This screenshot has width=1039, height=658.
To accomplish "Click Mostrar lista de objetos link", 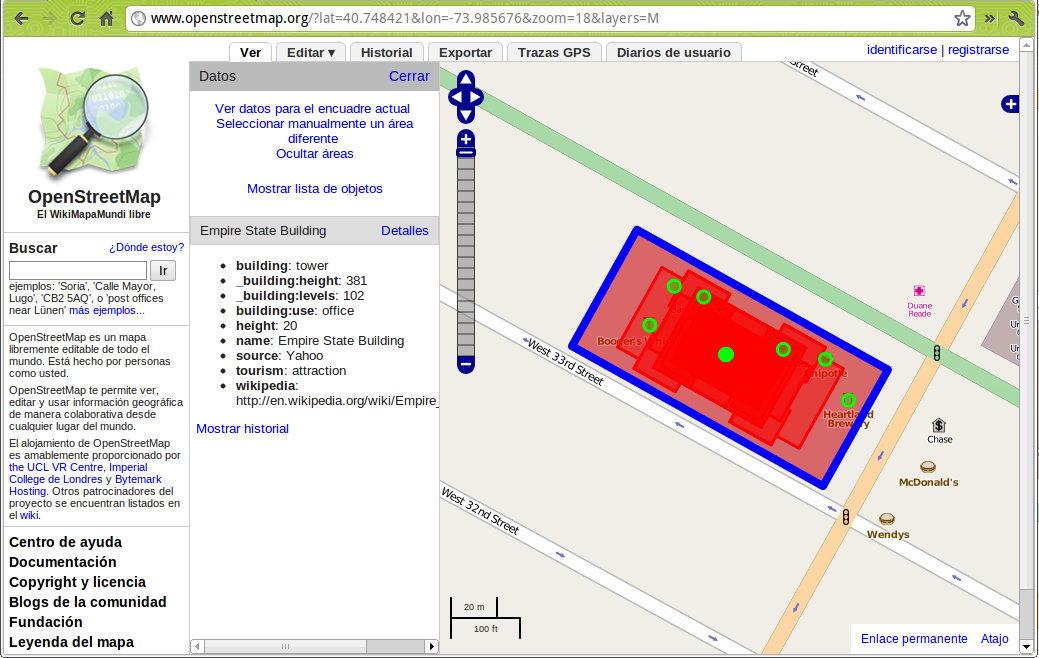I will pyautogui.click(x=314, y=188).
